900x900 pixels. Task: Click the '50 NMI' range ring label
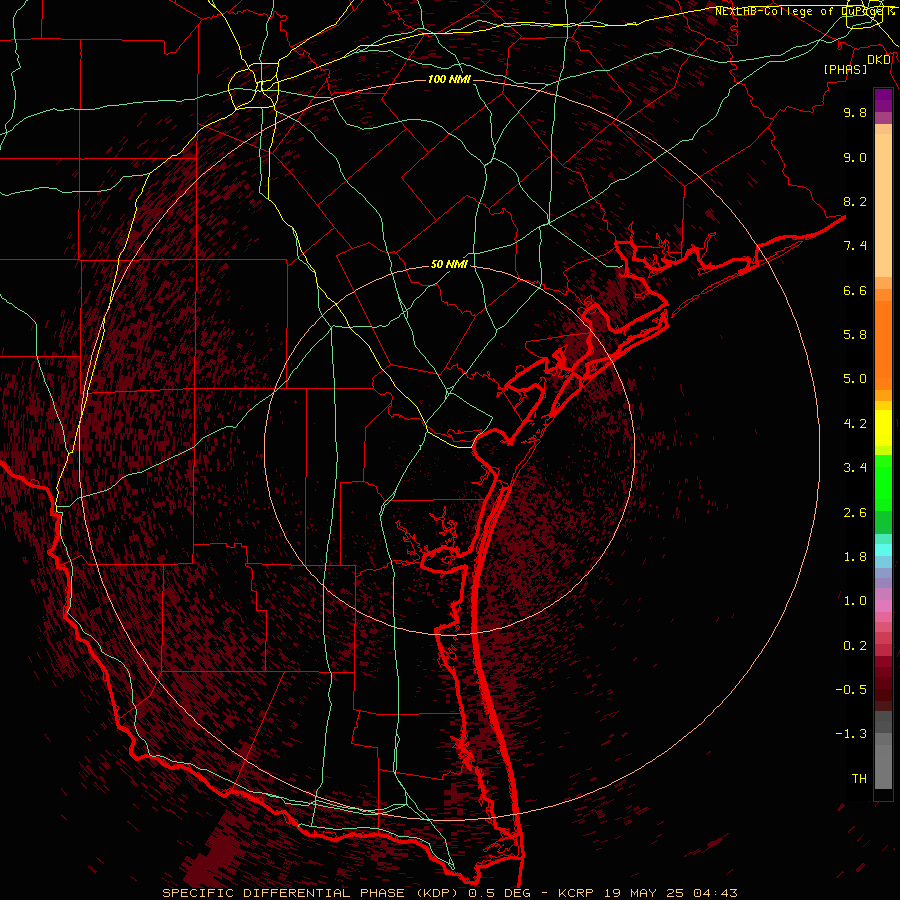pyautogui.click(x=449, y=264)
